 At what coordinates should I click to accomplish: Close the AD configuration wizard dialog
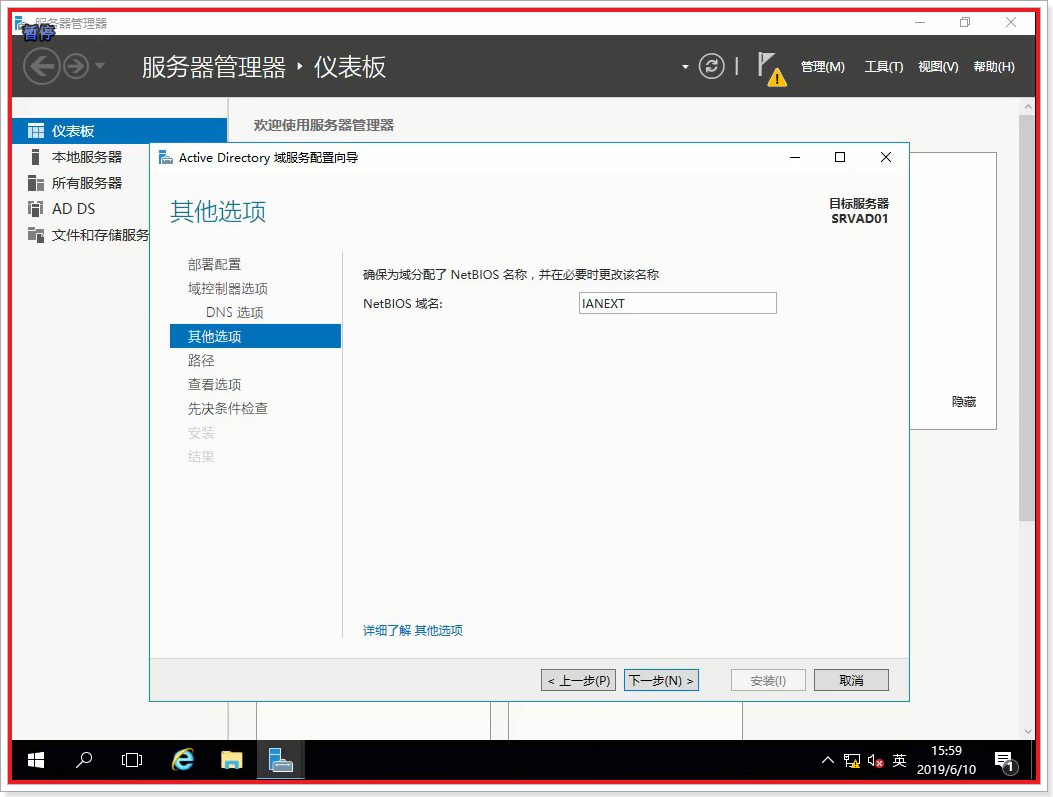coord(886,157)
